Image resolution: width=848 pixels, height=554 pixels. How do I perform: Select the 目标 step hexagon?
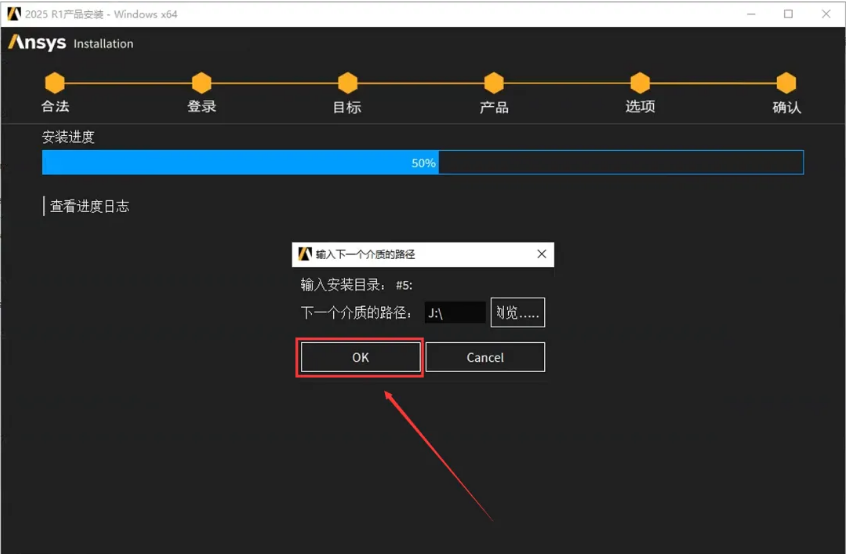tap(348, 83)
